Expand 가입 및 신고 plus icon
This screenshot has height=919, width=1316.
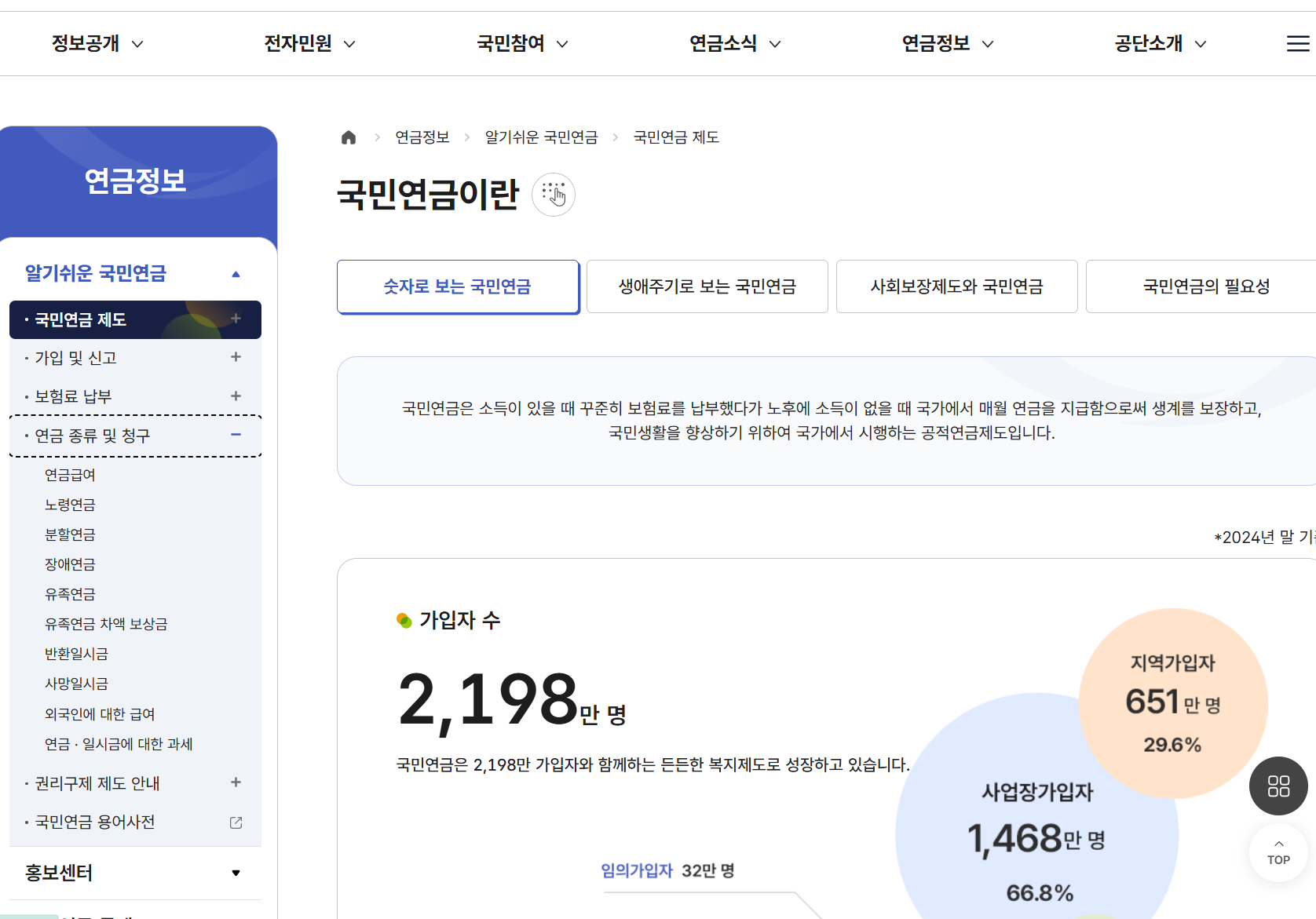pyautogui.click(x=236, y=357)
